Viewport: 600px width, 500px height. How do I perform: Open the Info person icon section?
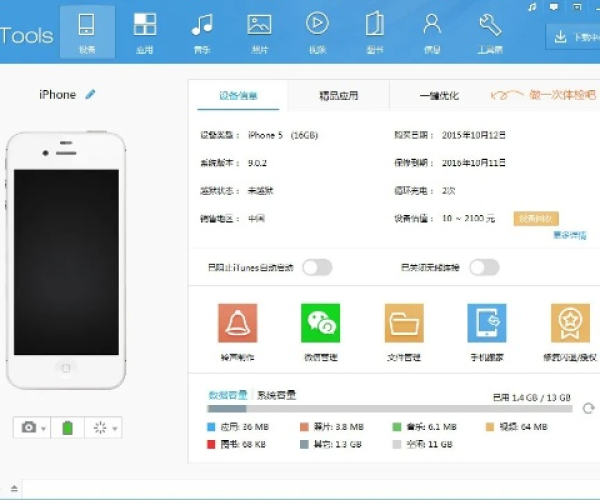[432, 33]
